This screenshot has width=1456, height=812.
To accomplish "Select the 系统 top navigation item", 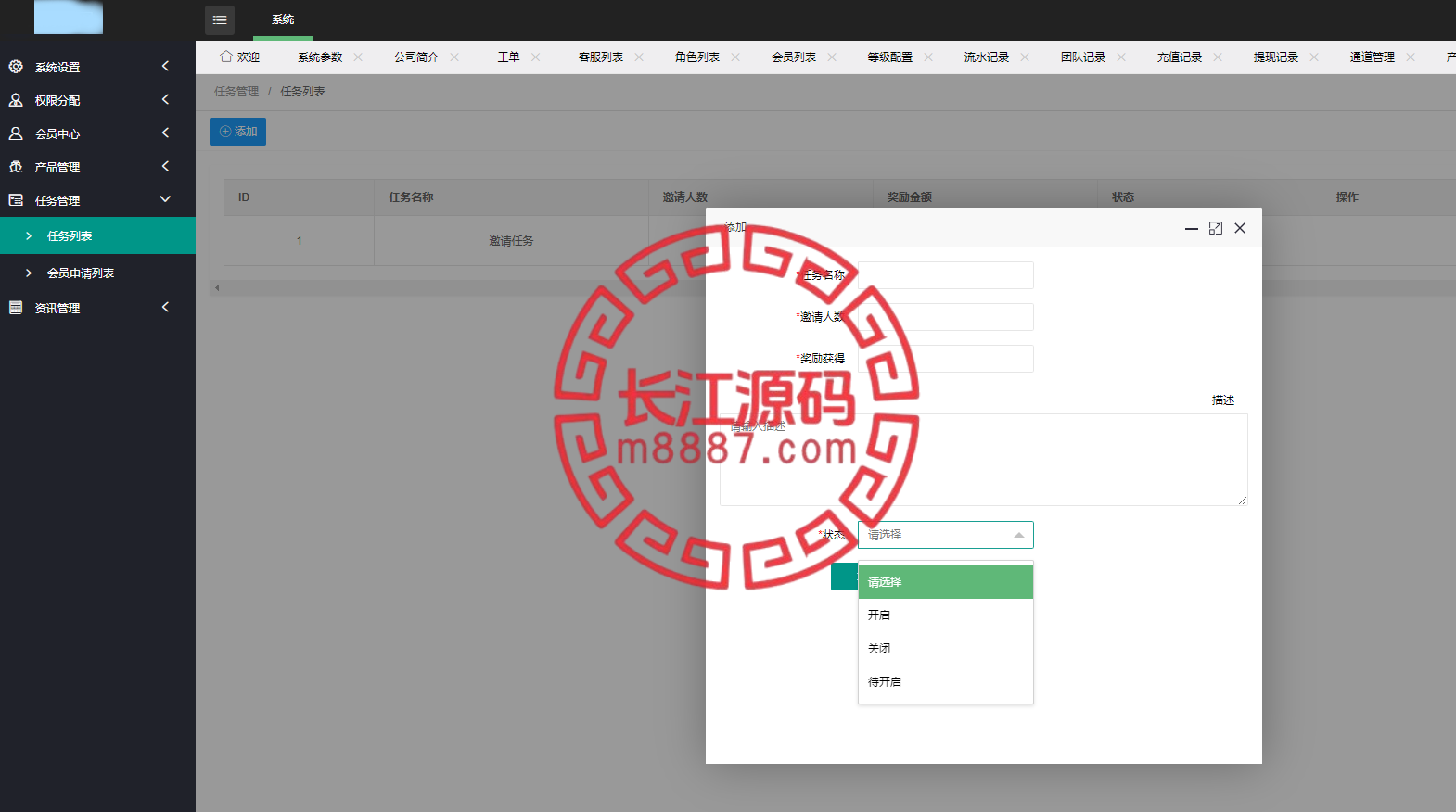I will point(283,19).
